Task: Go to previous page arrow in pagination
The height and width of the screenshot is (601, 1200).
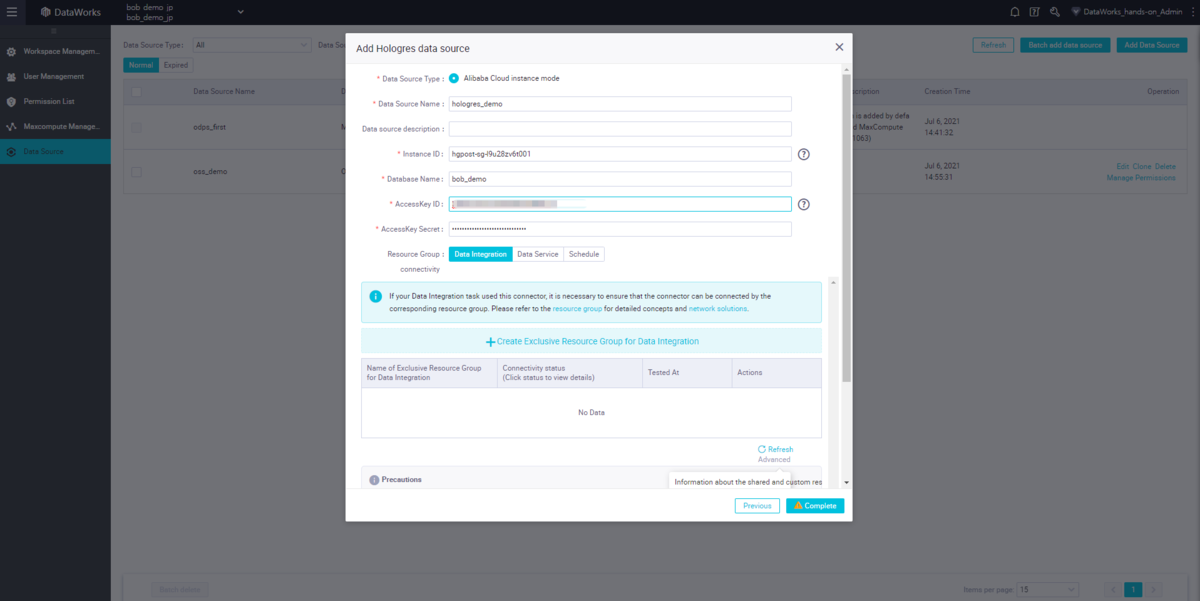Action: [x=1113, y=590]
